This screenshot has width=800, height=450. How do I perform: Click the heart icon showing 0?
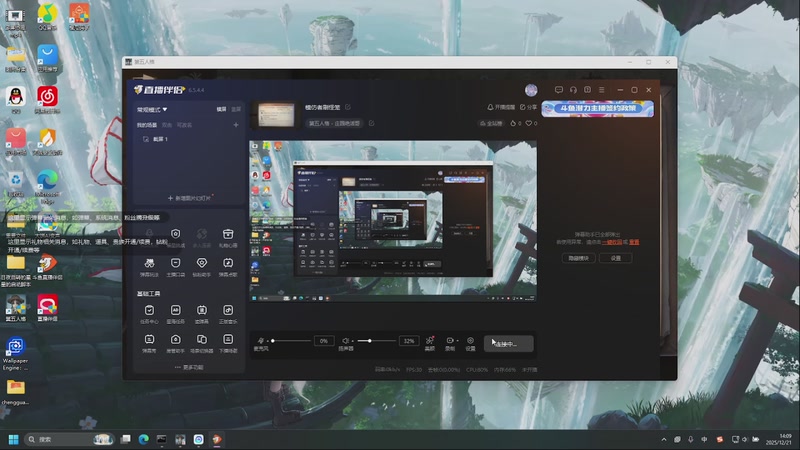pos(531,123)
